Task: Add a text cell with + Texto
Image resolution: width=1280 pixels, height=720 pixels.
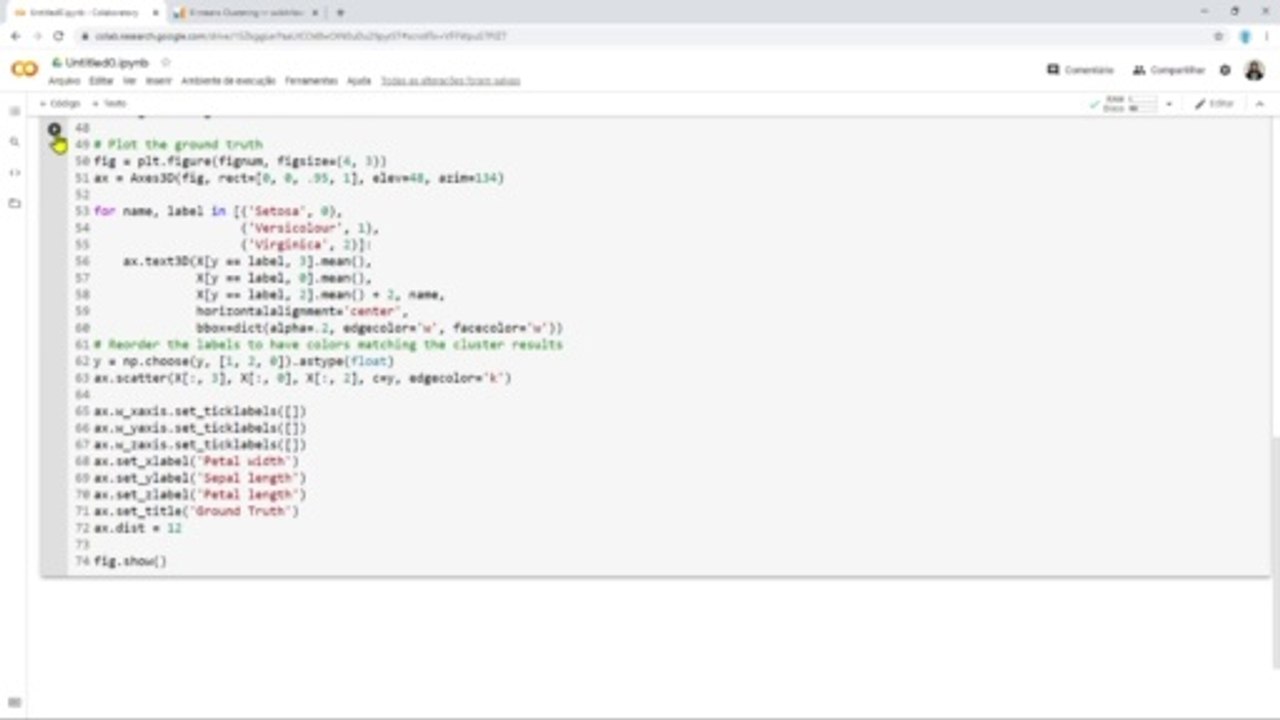Action: pyautogui.click(x=109, y=104)
